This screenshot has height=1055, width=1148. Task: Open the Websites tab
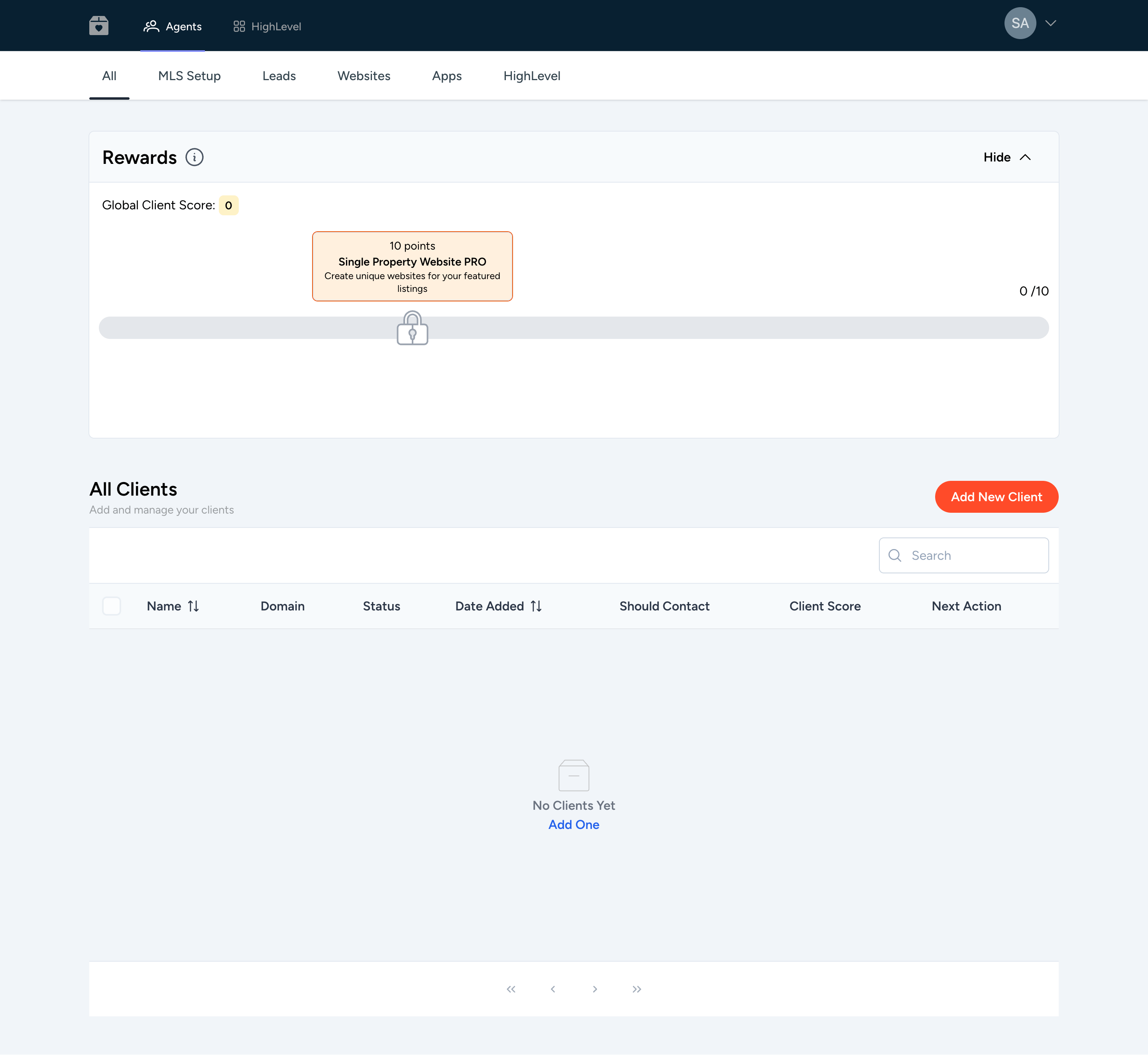pyautogui.click(x=364, y=76)
